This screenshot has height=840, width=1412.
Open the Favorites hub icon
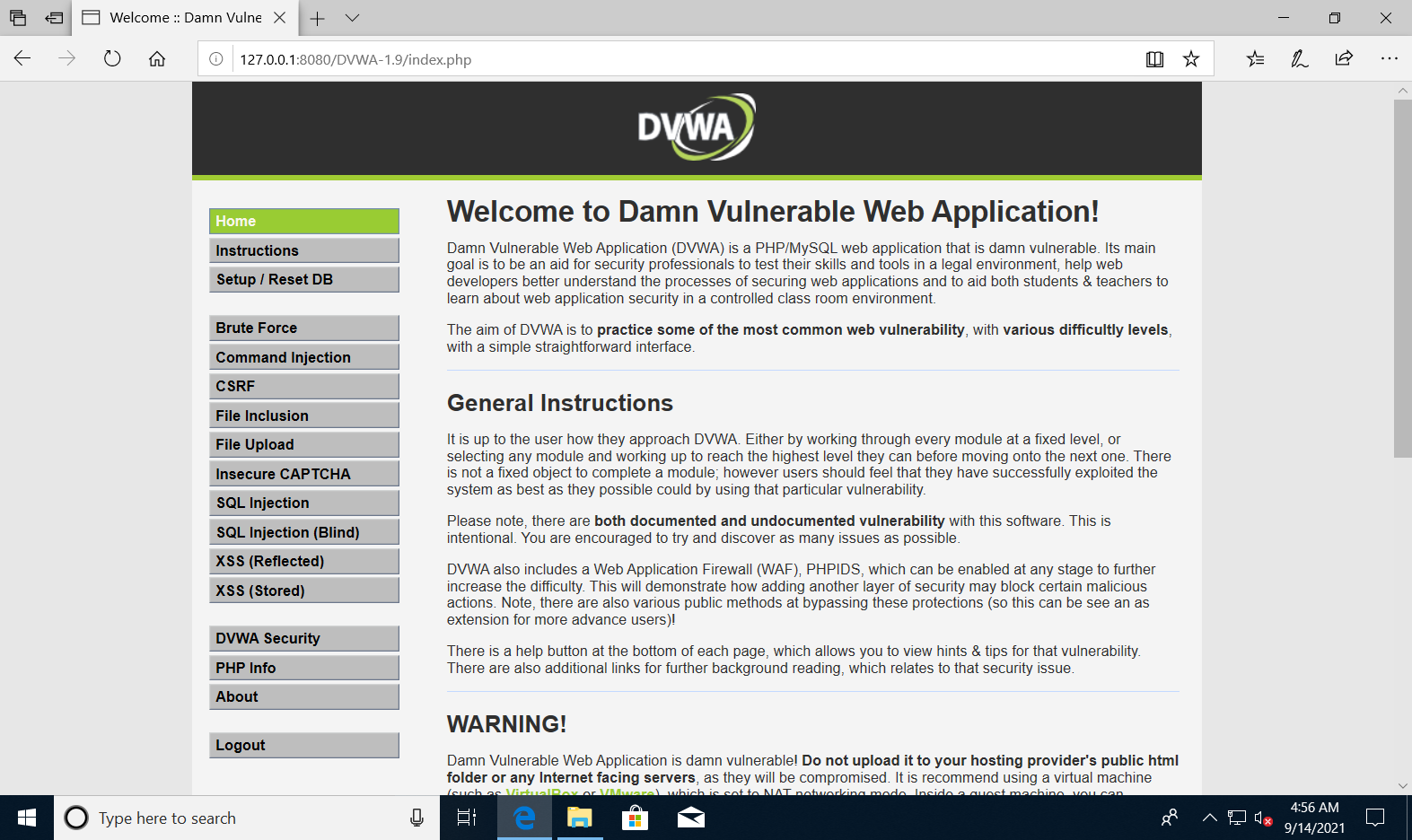coord(1255,59)
